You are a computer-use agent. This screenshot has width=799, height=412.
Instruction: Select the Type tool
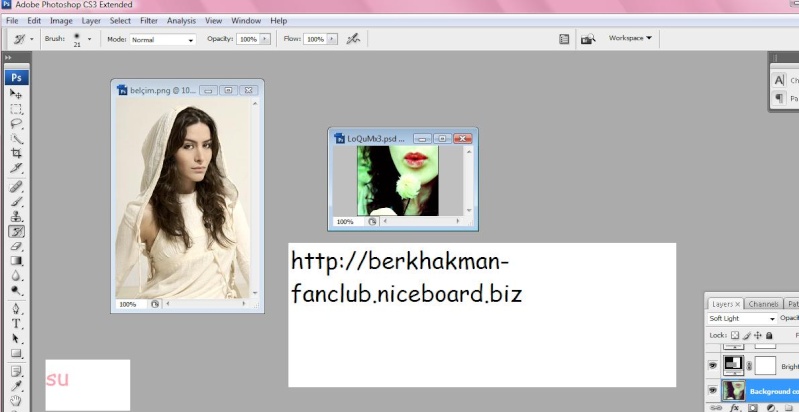16,324
